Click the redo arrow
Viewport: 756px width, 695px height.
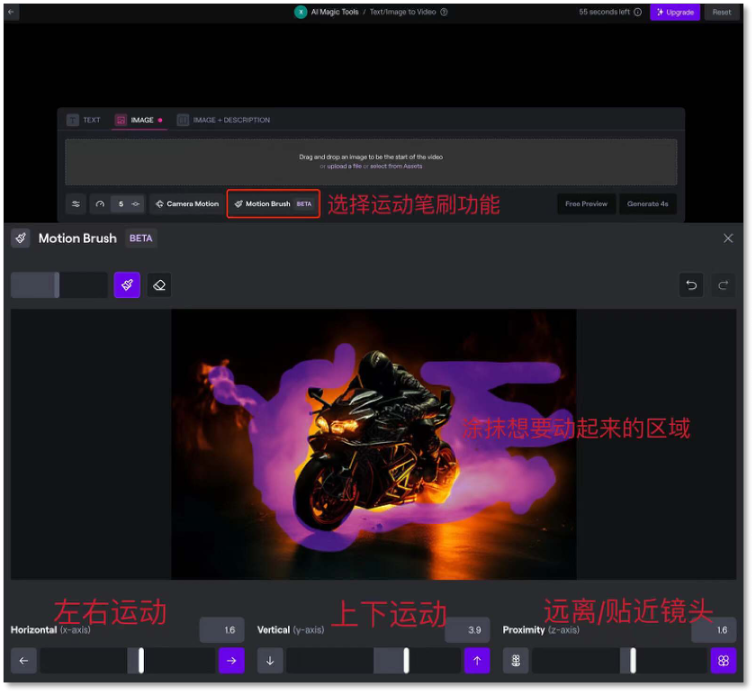point(723,285)
